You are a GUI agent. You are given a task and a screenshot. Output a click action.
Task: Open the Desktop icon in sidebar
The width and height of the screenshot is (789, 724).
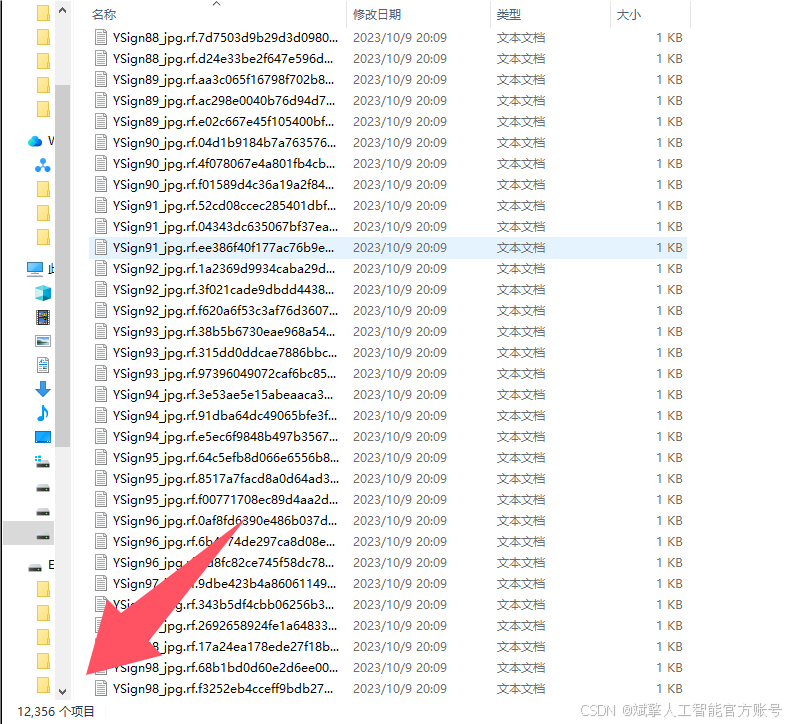(43, 437)
